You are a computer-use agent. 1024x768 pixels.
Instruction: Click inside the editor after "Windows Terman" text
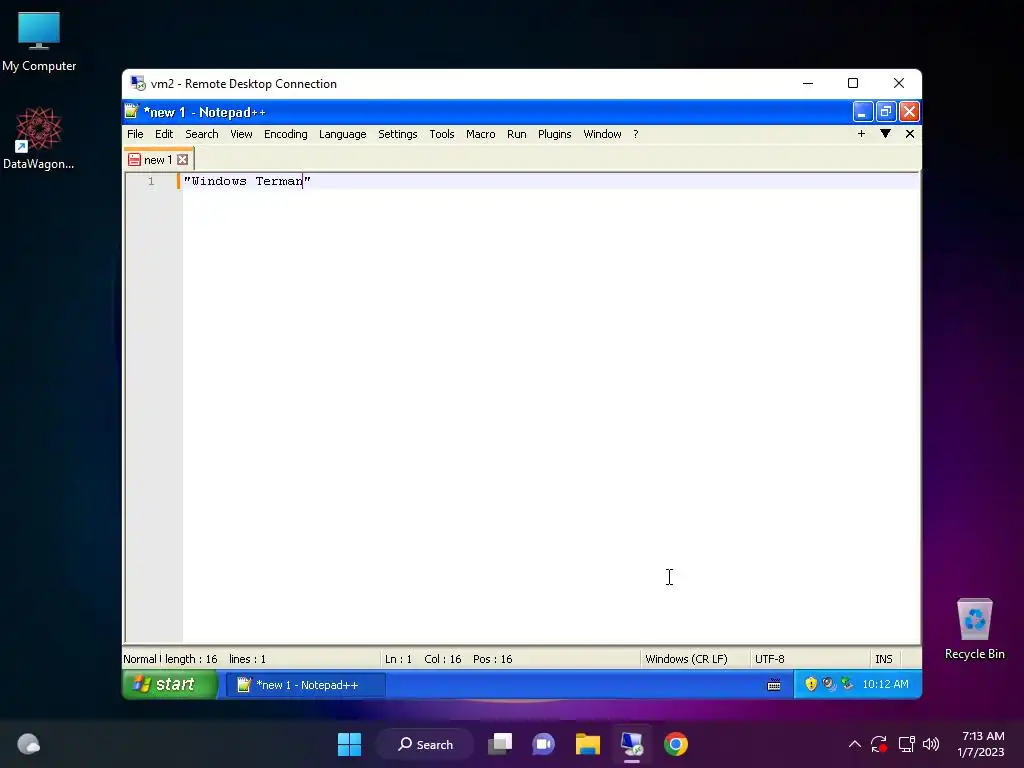pyautogui.click(x=304, y=182)
